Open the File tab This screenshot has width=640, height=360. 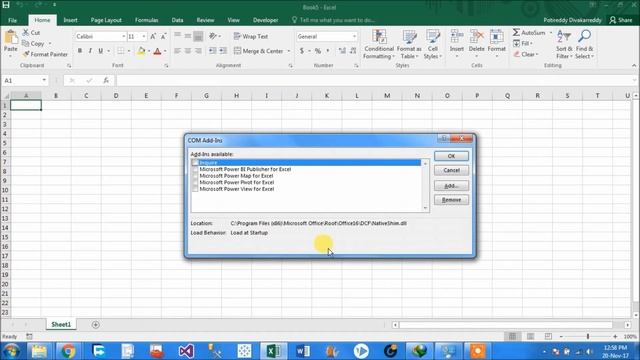click(x=13, y=20)
